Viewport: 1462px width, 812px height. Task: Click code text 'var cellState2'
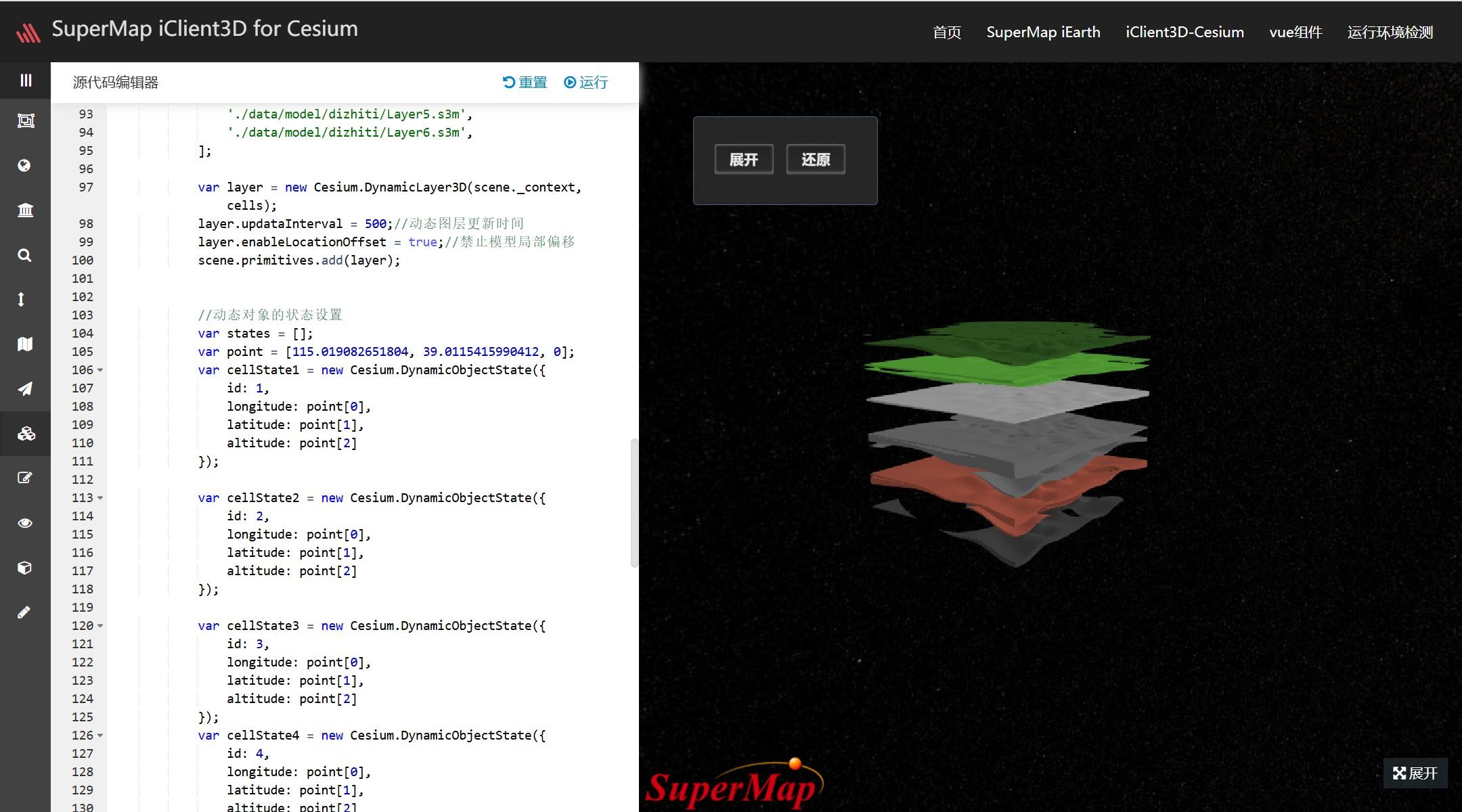coord(248,498)
